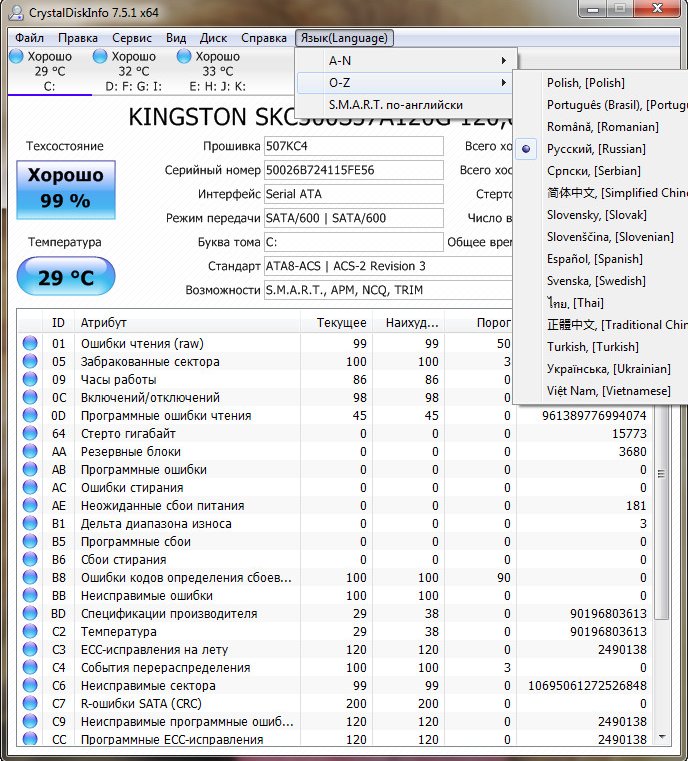Open the Файл menu
The image size is (688, 761).
(29, 38)
